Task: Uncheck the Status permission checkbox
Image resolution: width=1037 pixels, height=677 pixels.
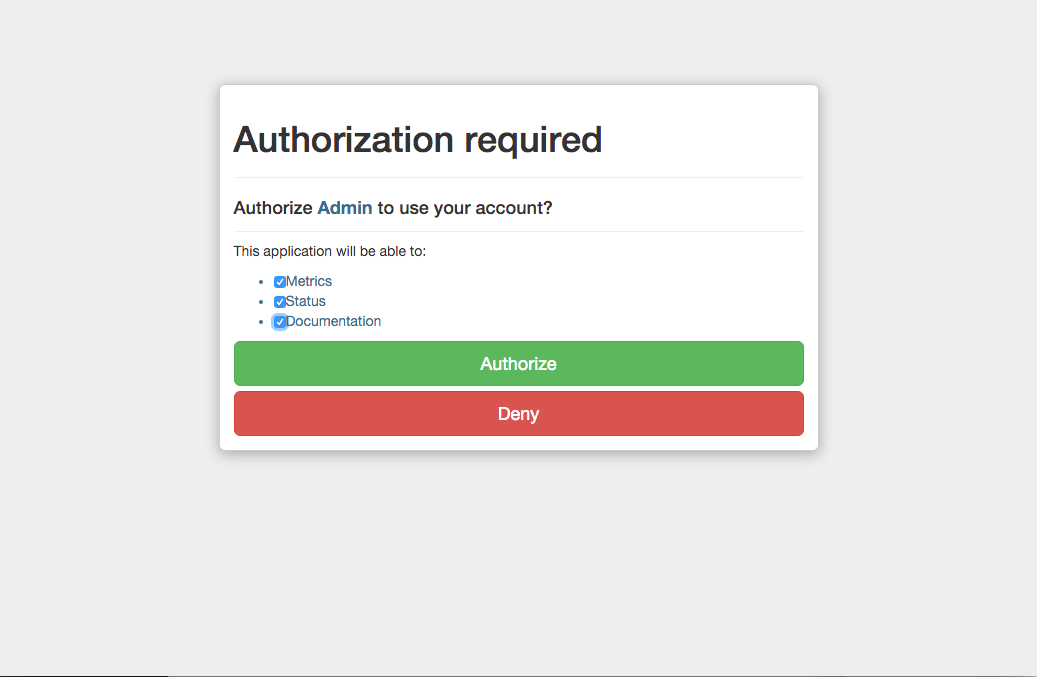Action: coord(280,302)
